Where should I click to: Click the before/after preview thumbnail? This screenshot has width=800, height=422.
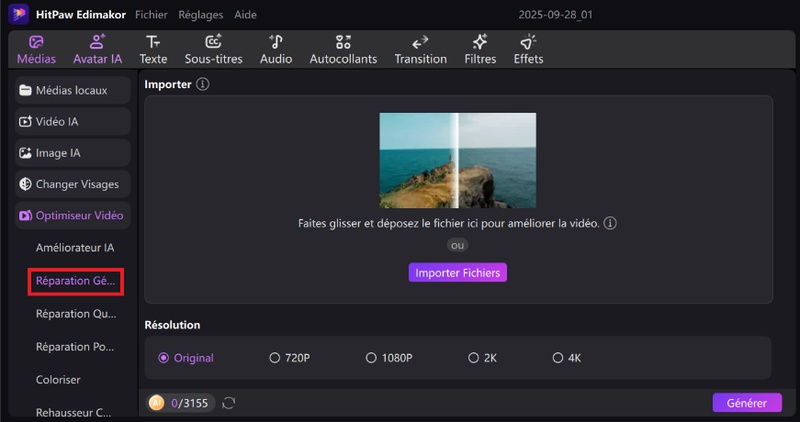458,160
